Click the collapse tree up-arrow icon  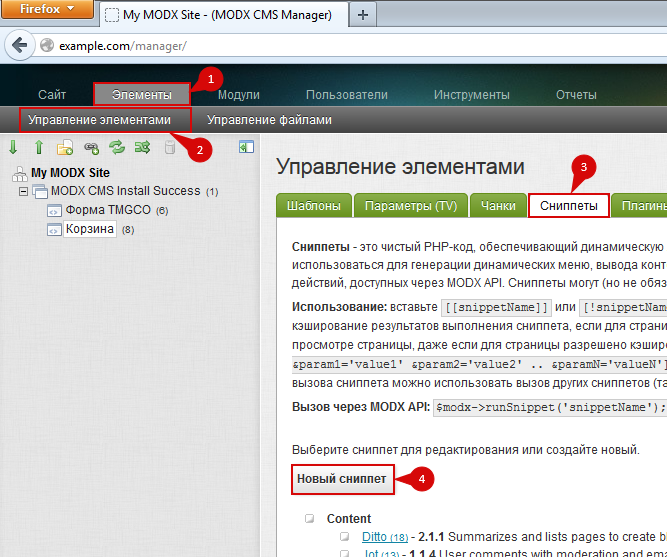39,147
